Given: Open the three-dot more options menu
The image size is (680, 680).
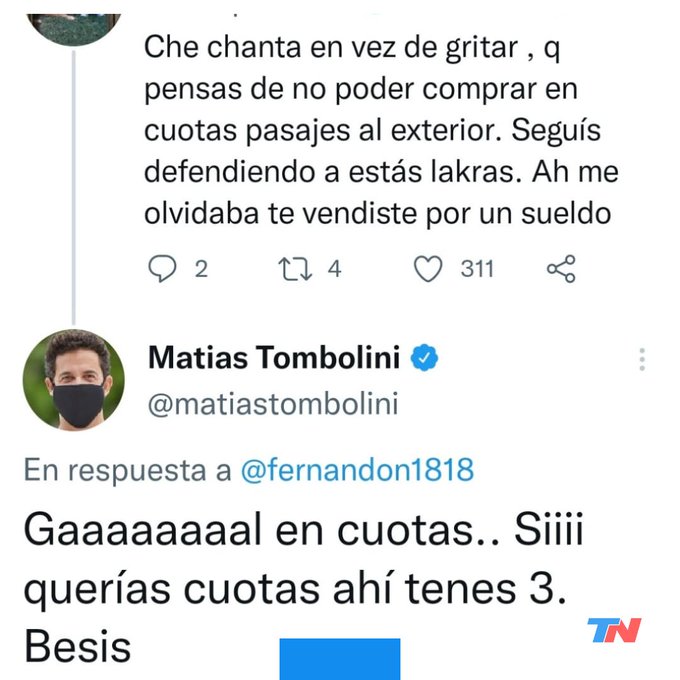Looking at the screenshot, I should point(642,359).
